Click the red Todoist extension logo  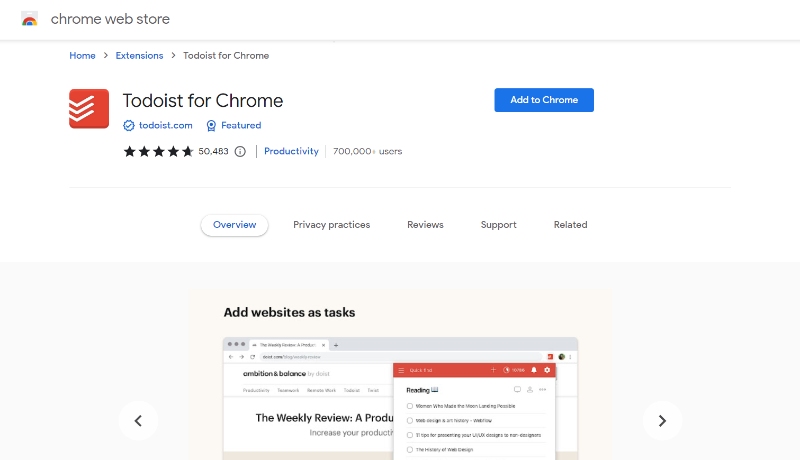88,108
